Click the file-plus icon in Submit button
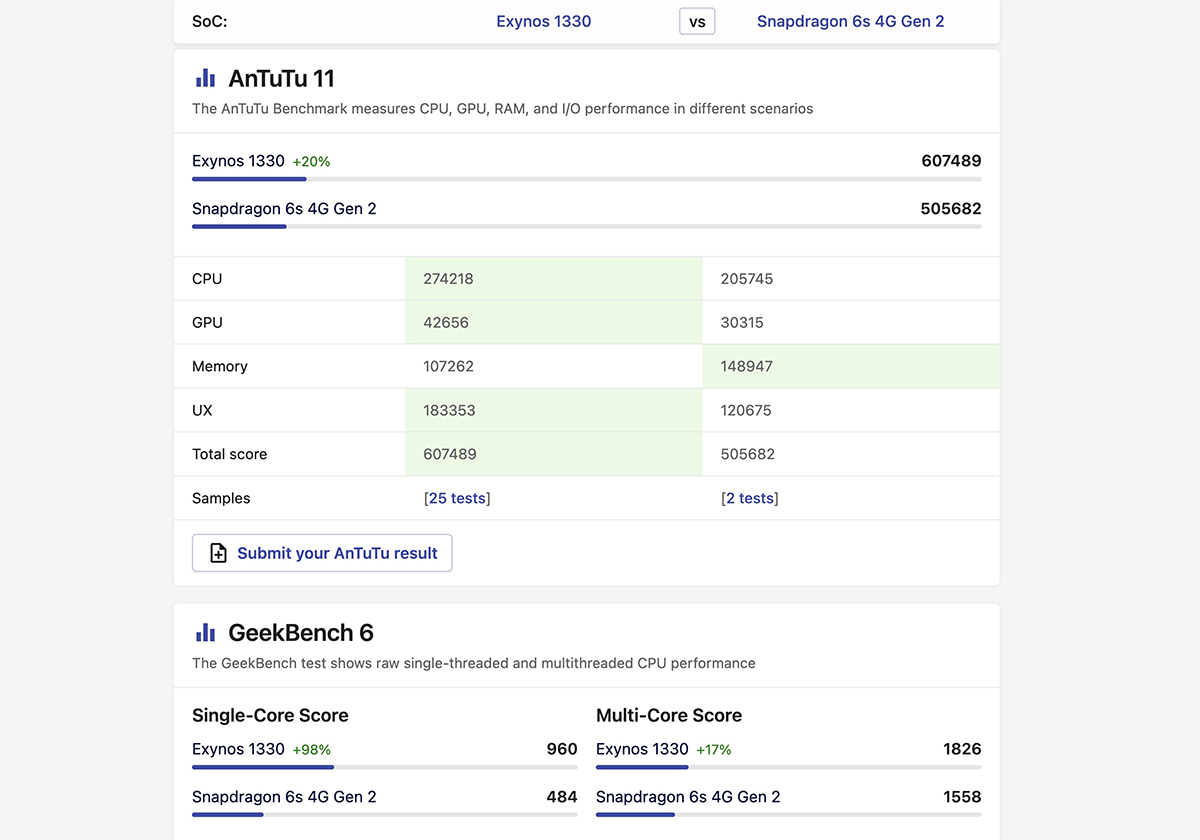This screenshot has width=1200, height=840. (218, 553)
